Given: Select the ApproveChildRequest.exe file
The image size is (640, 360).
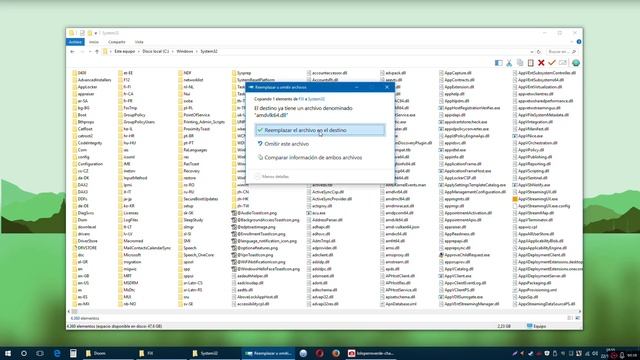Looking at the screenshot, I should pyautogui.click(x=464, y=255).
